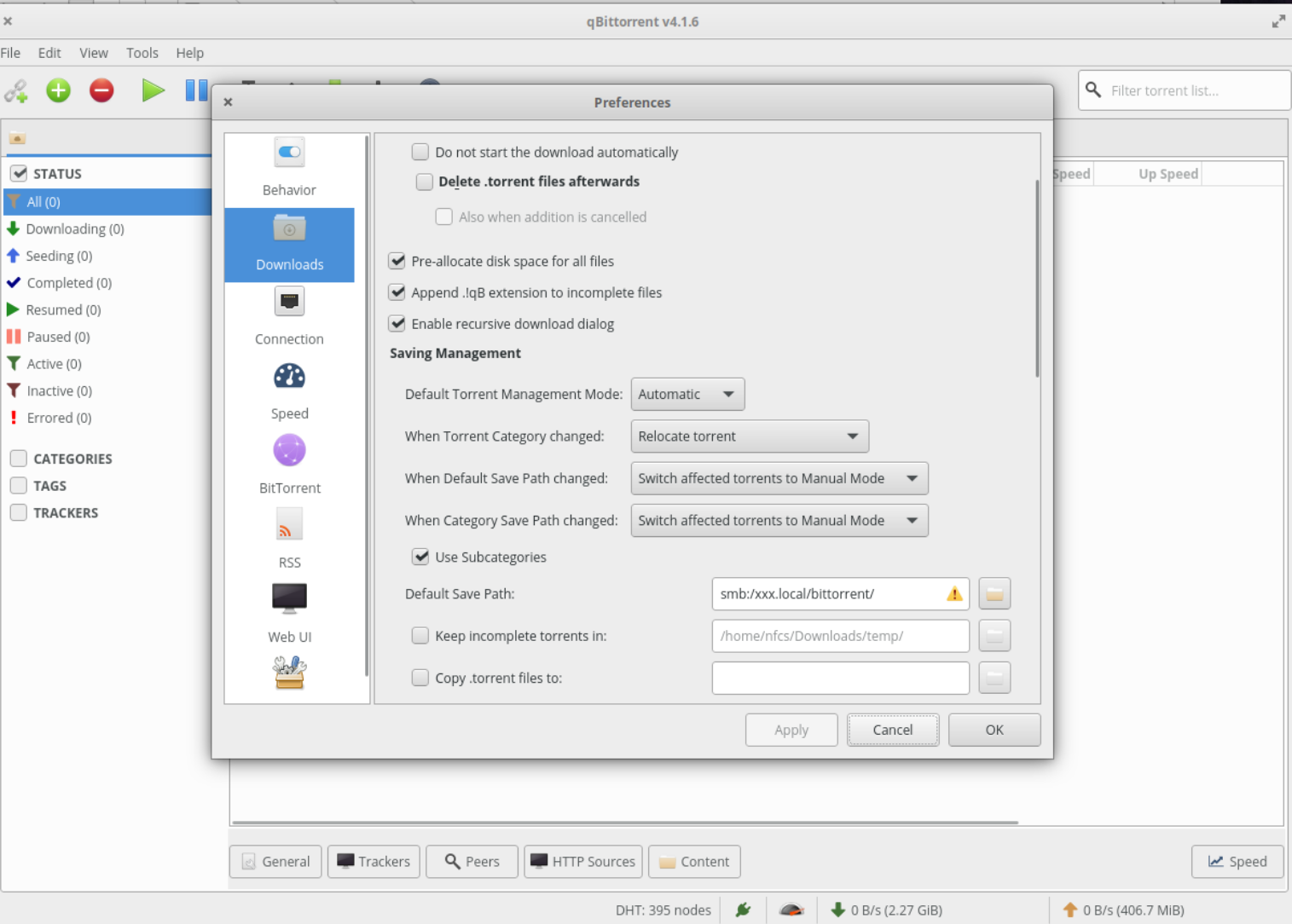The width and height of the screenshot is (1292, 924).
Task: Open the Tools menu
Action: point(142,53)
